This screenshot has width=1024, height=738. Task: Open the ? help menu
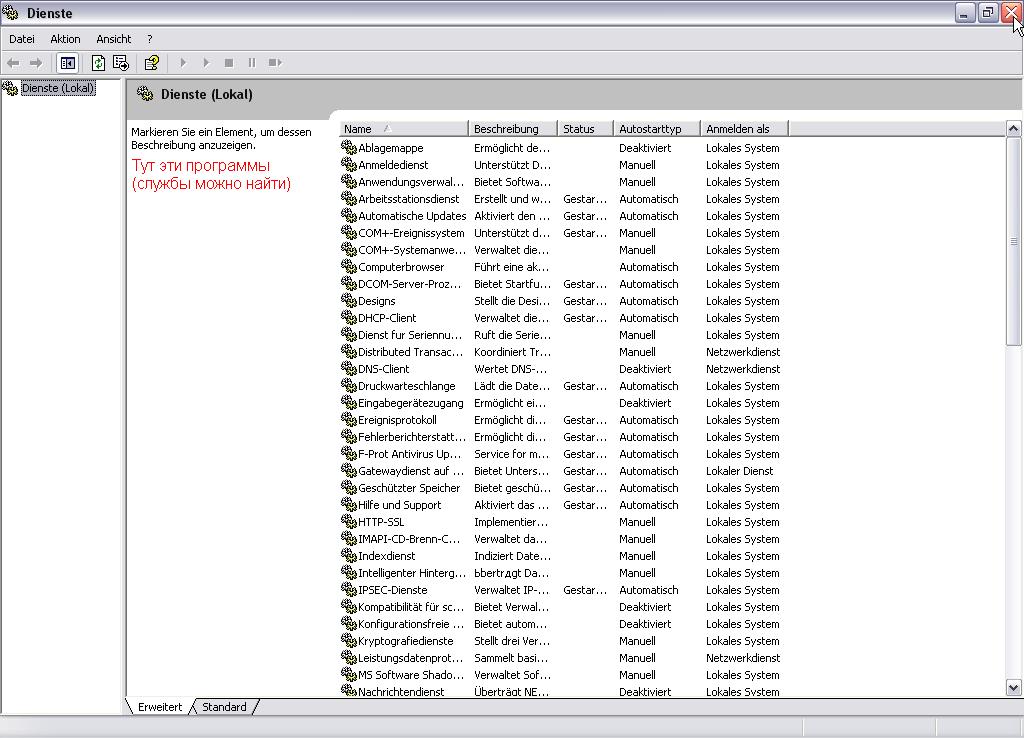click(150, 39)
